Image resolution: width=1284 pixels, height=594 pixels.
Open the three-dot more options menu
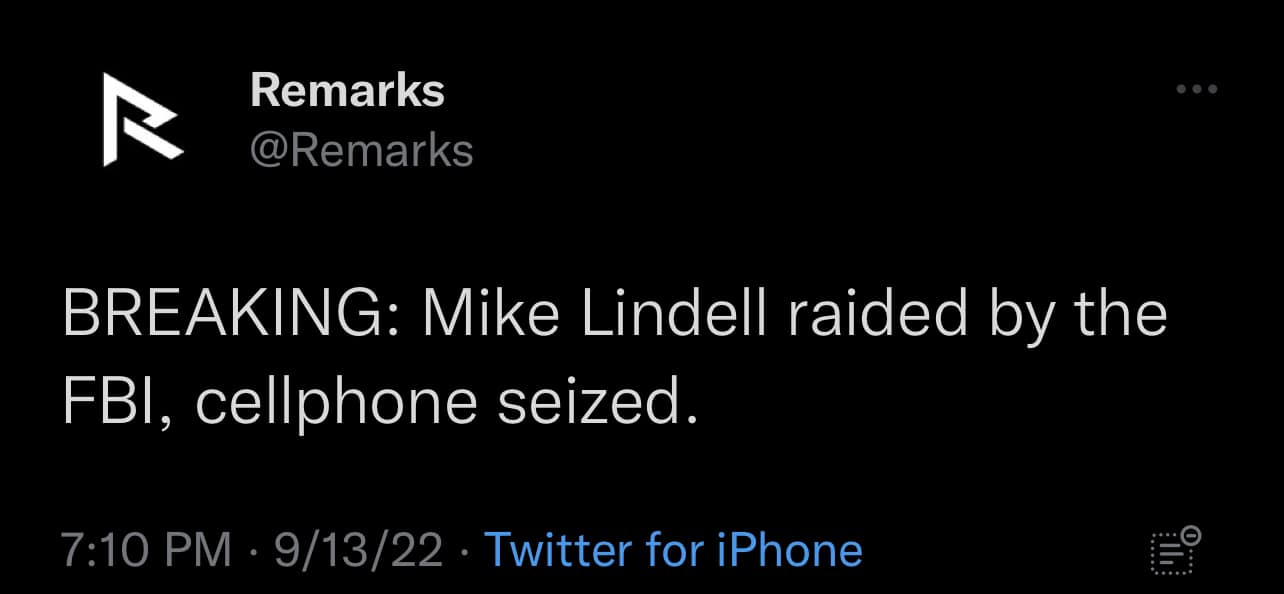[1196, 90]
